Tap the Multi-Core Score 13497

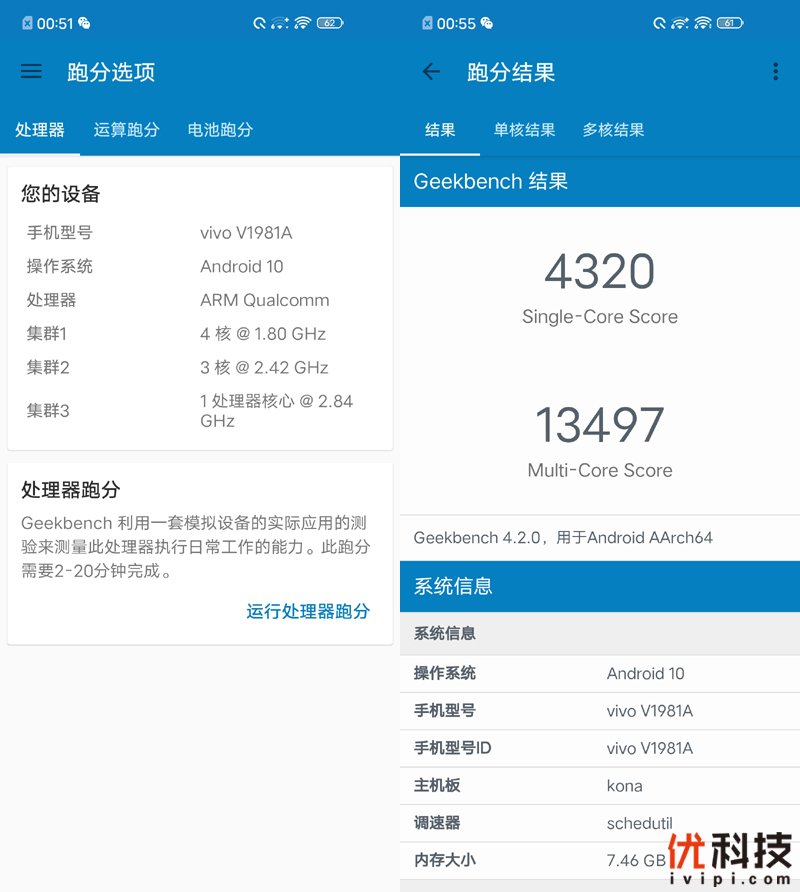(599, 425)
